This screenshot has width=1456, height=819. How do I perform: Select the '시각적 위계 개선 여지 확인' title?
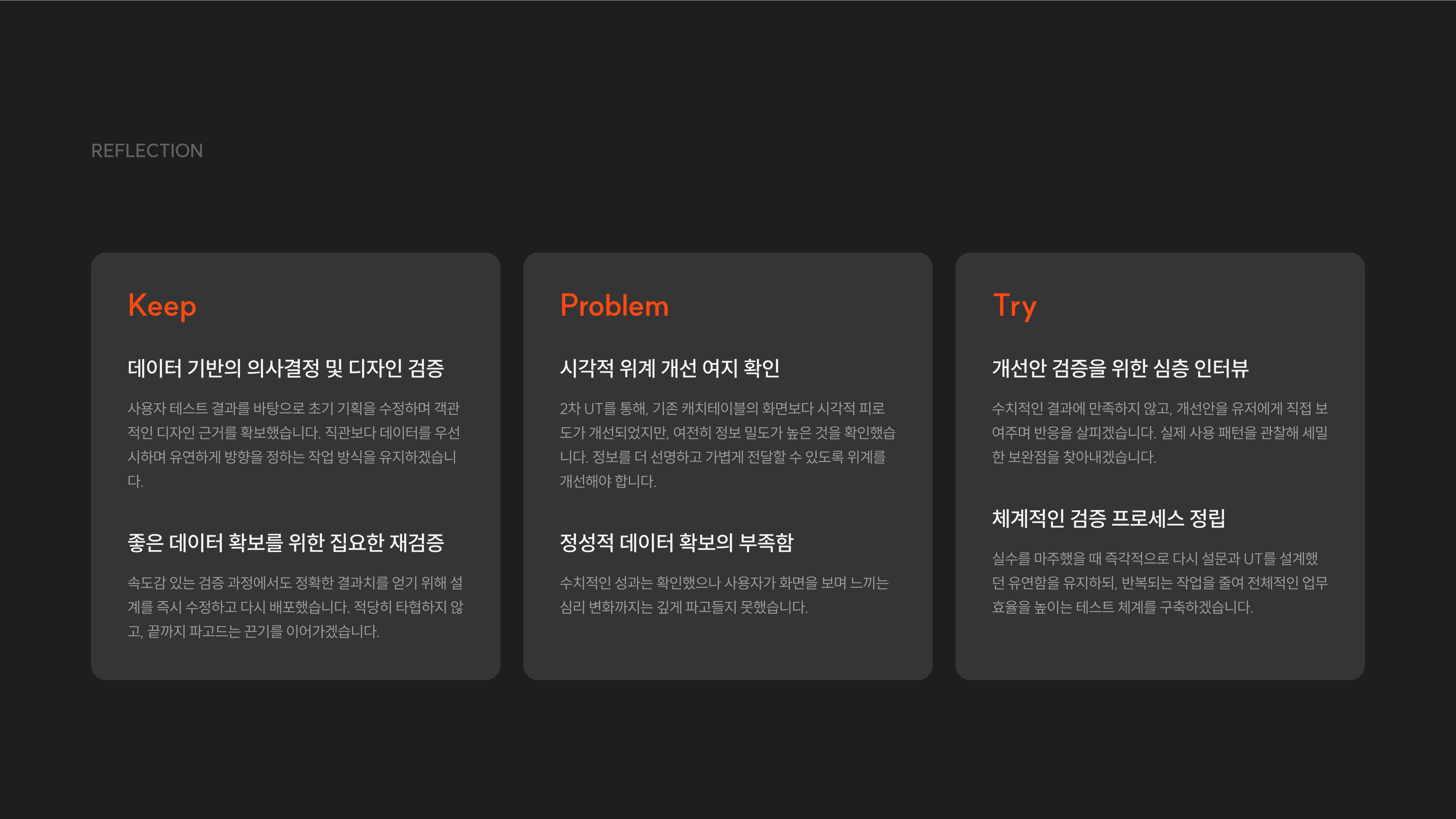coord(669,369)
